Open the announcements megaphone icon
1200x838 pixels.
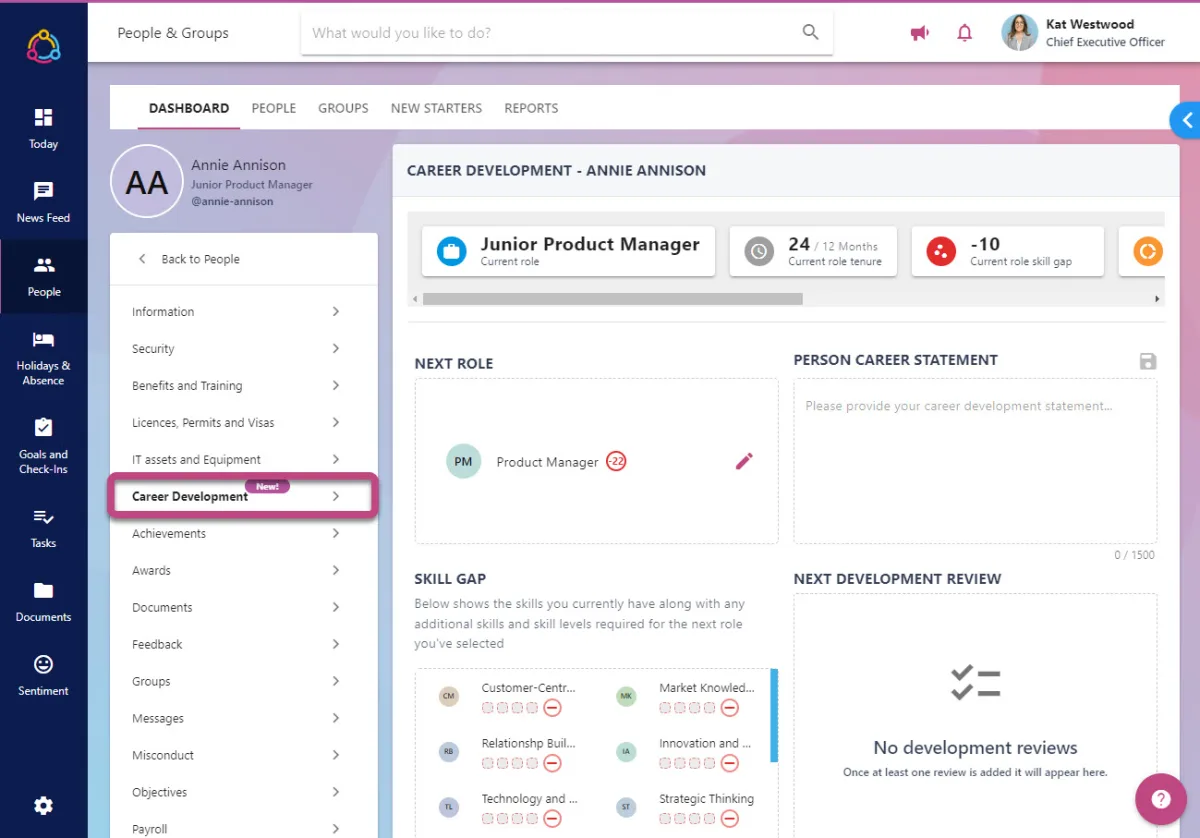pyautogui.click(x=919, y=33)
